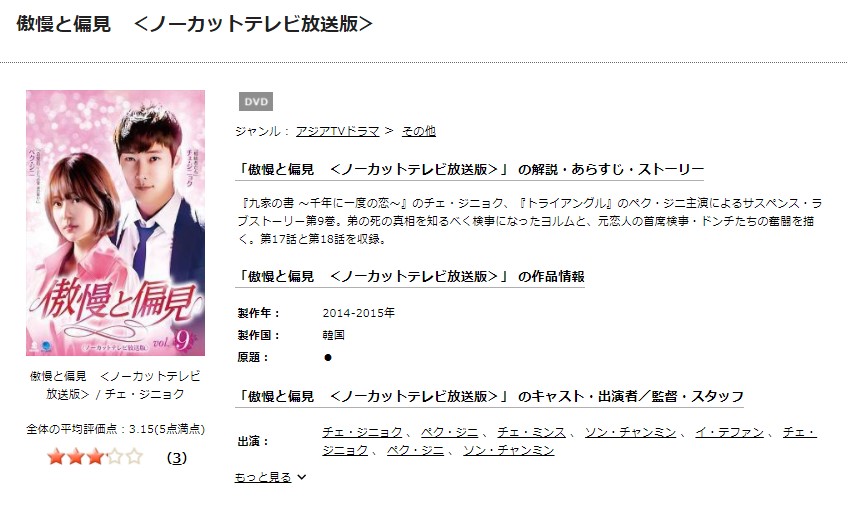This screenshot has height=506, width=848.
Task: Open the その他 genre link
Action: [419, 131]
